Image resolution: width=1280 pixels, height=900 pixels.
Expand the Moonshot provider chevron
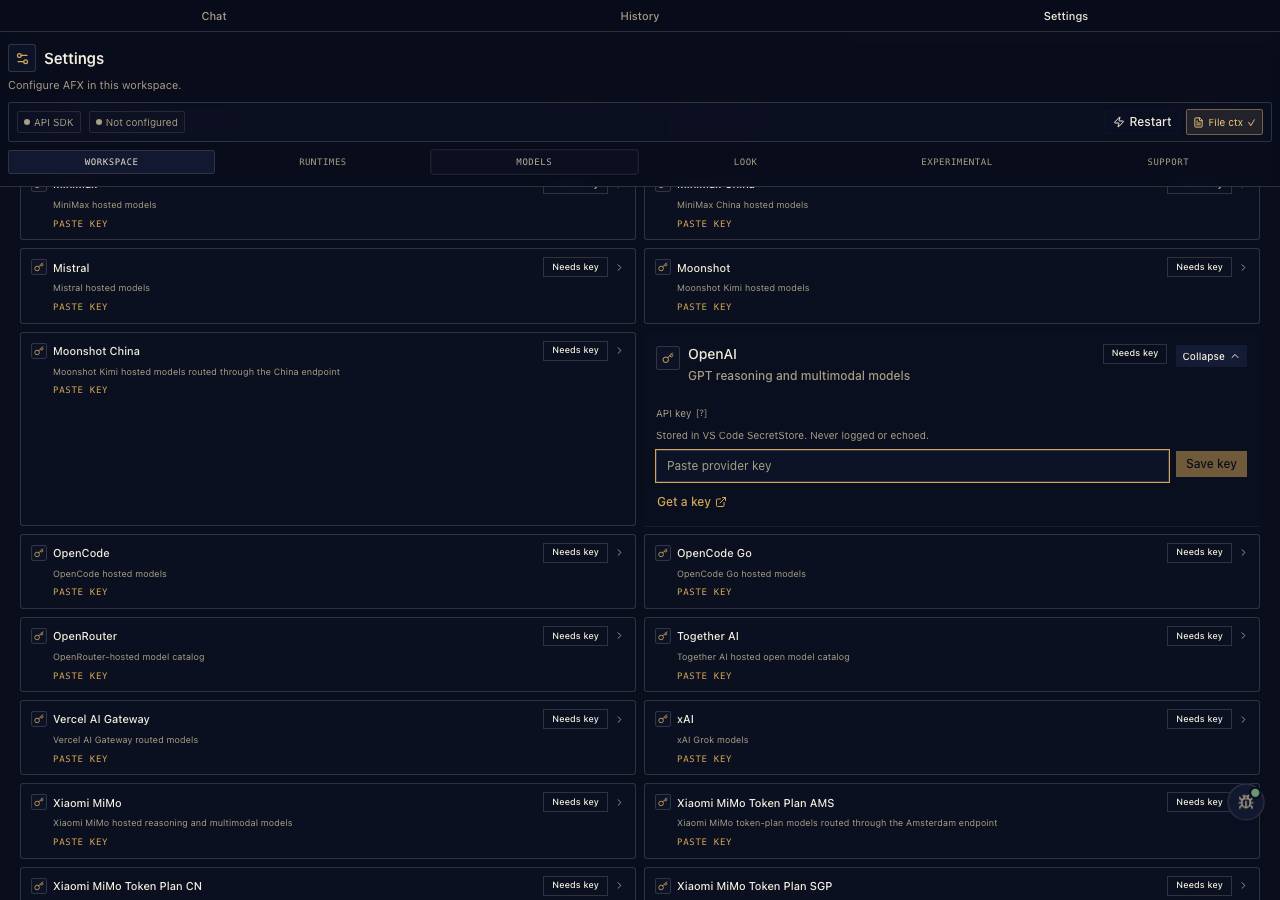pos(1244,268)
